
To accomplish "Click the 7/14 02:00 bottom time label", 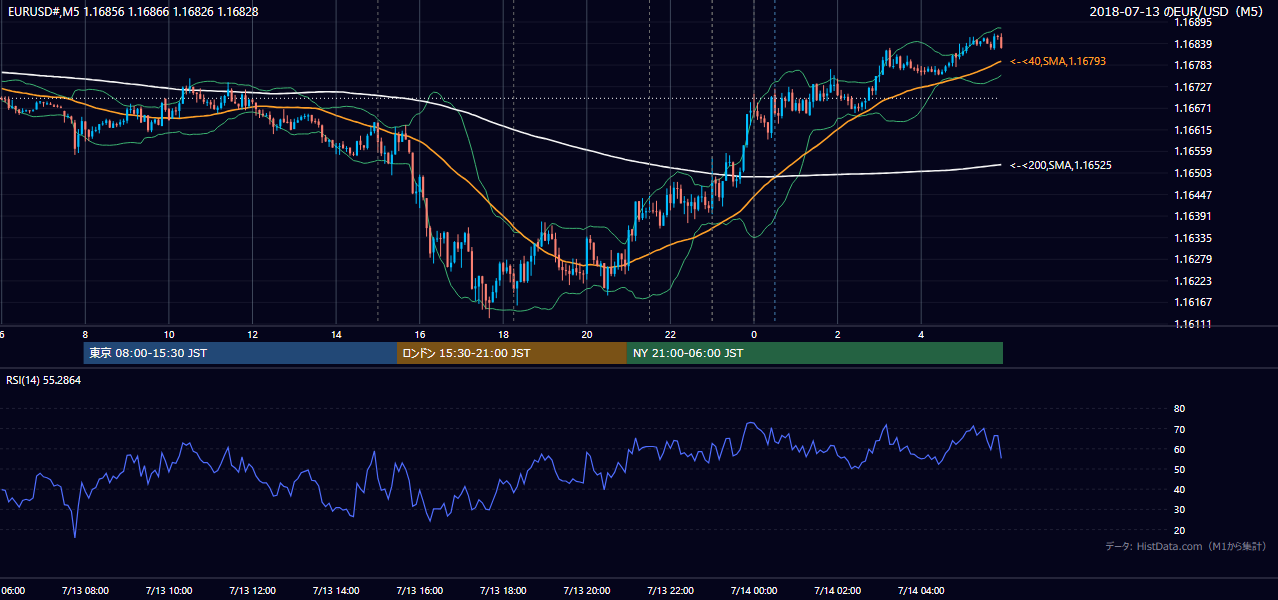I will pos(837,591).
